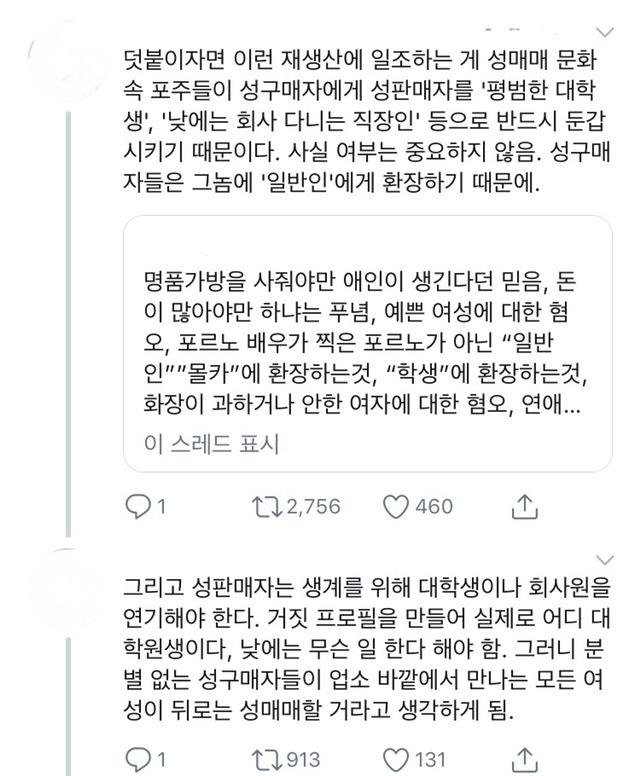This screenshot has height=776, width=640.
Task: Click the 2,756 retweet count
Action: (x=313, y=507)
